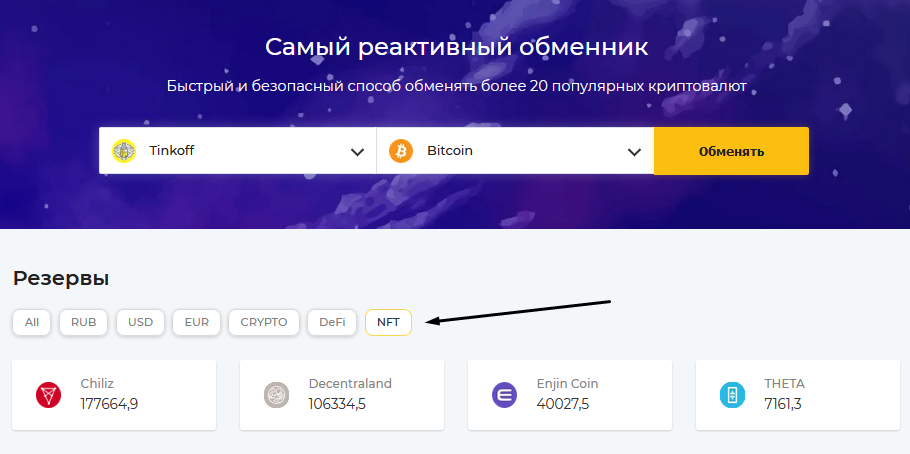Click the blue THETA logo icon
Screen dimensions: 910x454
pyautogui.click(x=732, y=395)
